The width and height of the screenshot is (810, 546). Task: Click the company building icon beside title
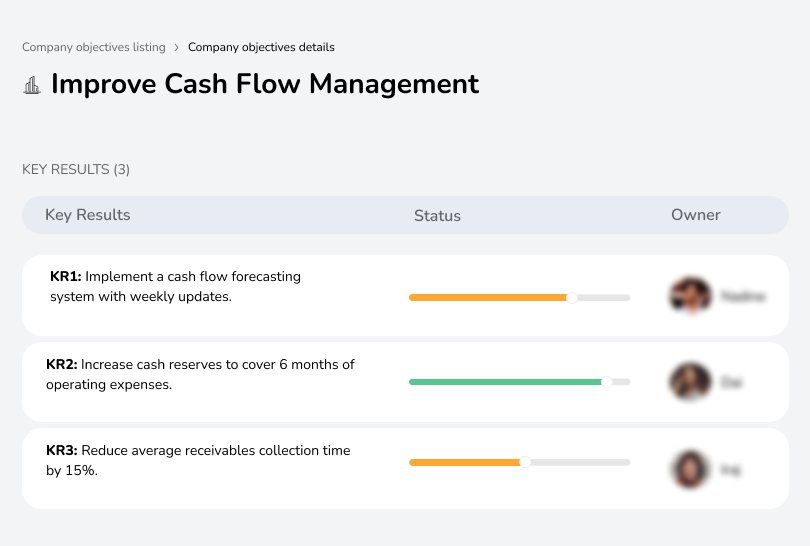point(32,85)
